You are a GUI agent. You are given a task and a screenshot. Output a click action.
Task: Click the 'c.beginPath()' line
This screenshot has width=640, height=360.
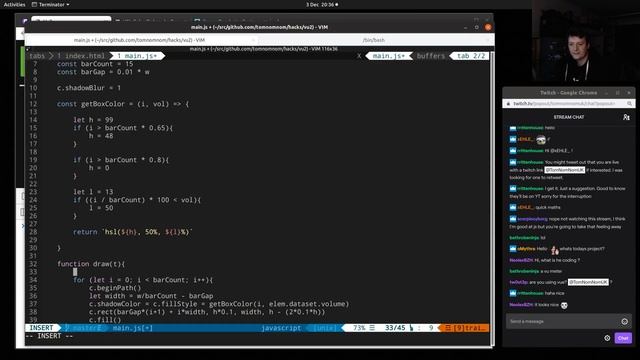click(x=115, y=288)
